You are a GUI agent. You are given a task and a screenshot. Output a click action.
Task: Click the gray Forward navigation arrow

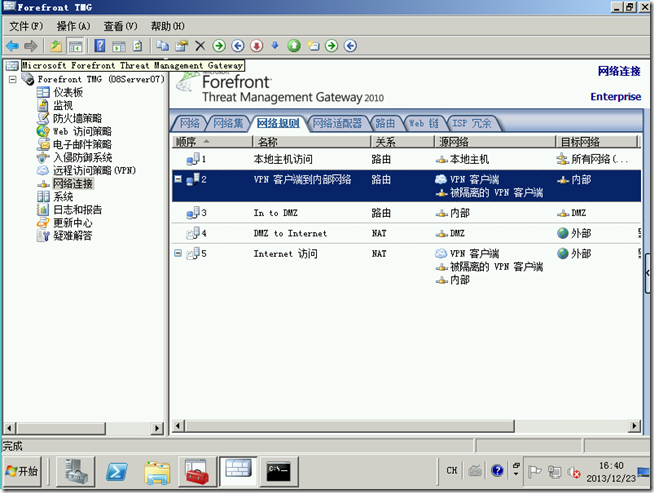(31, 46)
